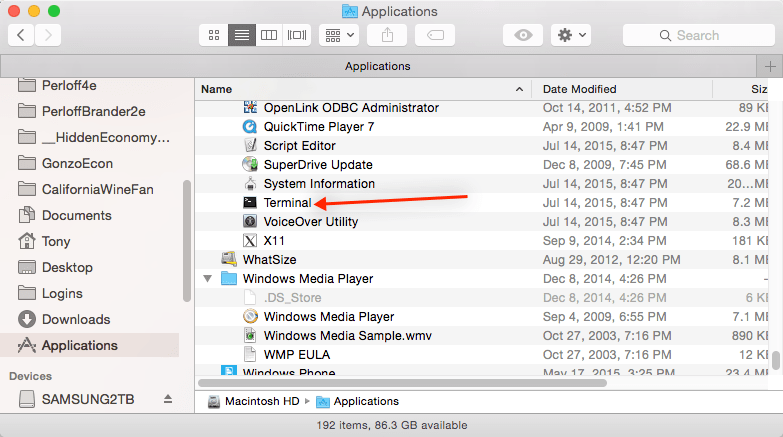Open PerloffBrander2e folder in sidebar
The width and height of the screenshot is (783, 437).
pyautogui.click(x=93, y=111)
